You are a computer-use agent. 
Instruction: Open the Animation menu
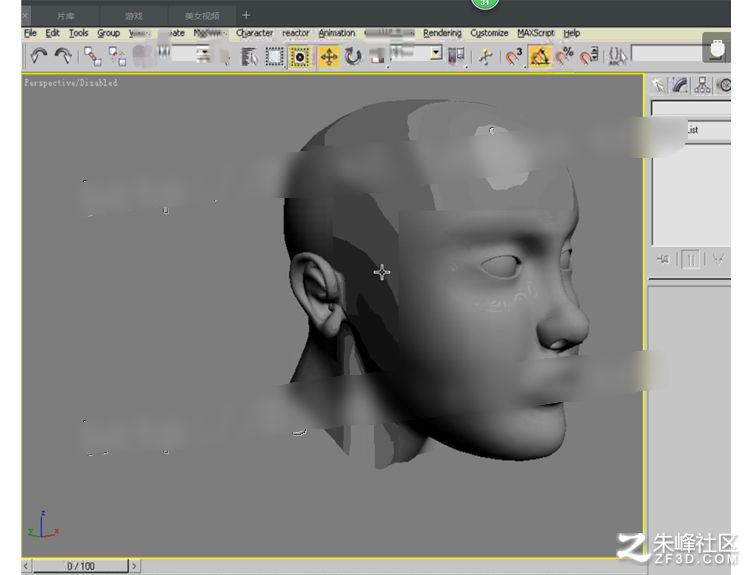coord(337,33)
